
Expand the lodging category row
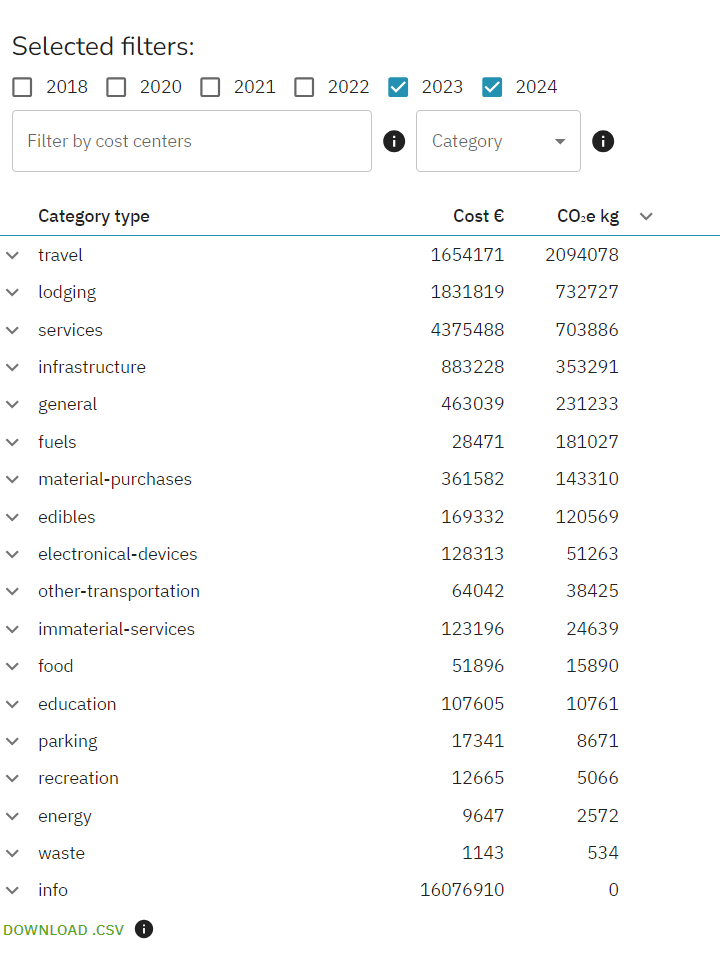click(x=13, y=292)
